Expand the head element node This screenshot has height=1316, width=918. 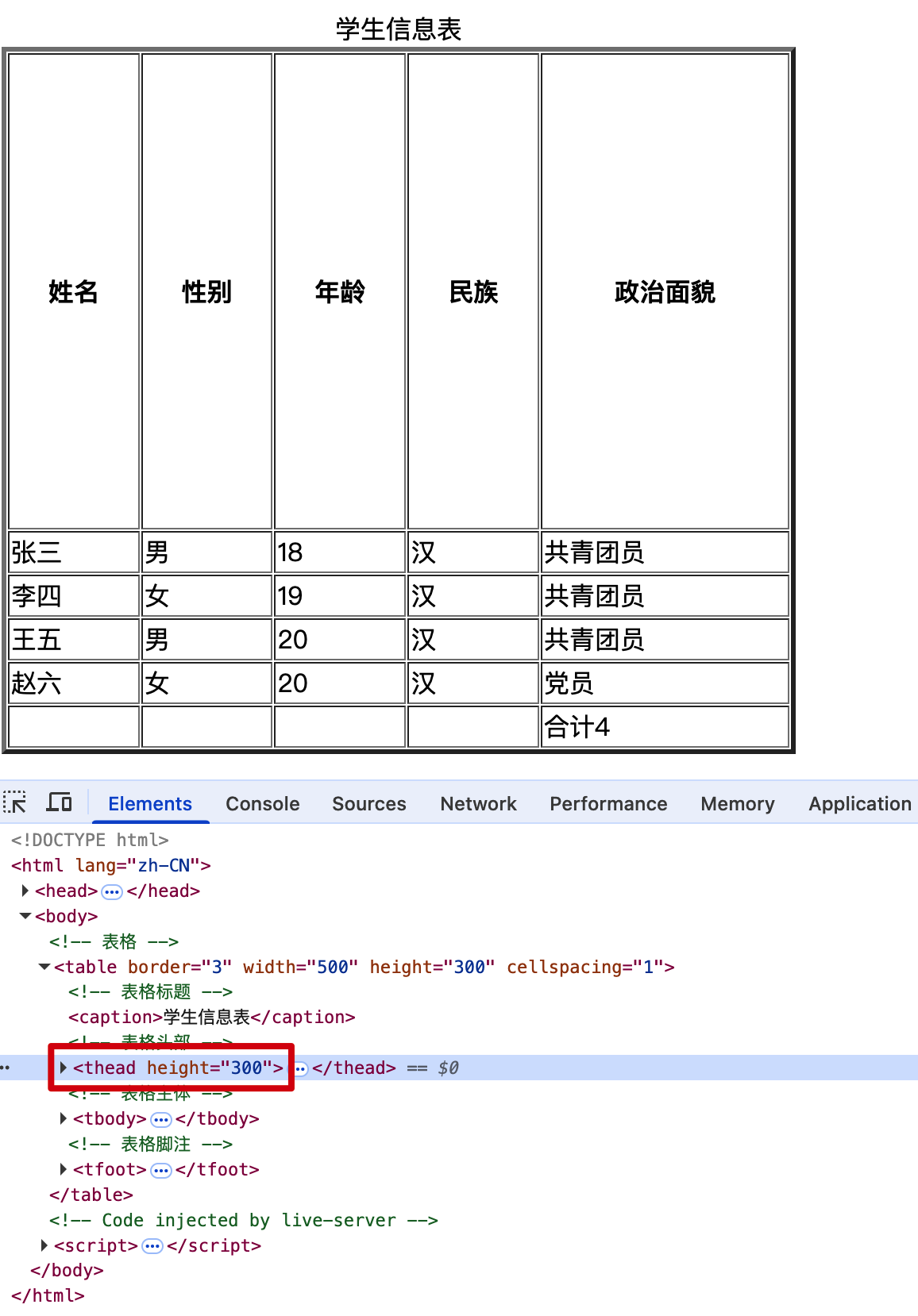[x=25, y=891]
